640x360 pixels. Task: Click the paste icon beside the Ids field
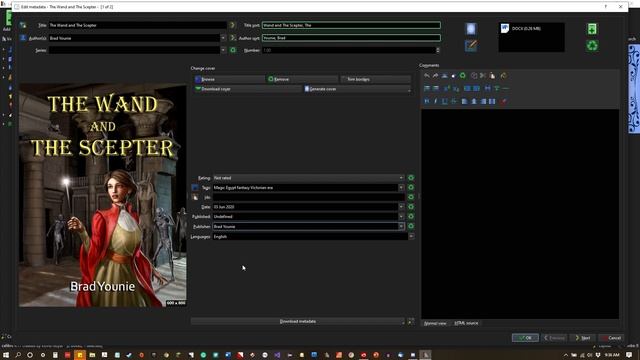pos(195,197)
